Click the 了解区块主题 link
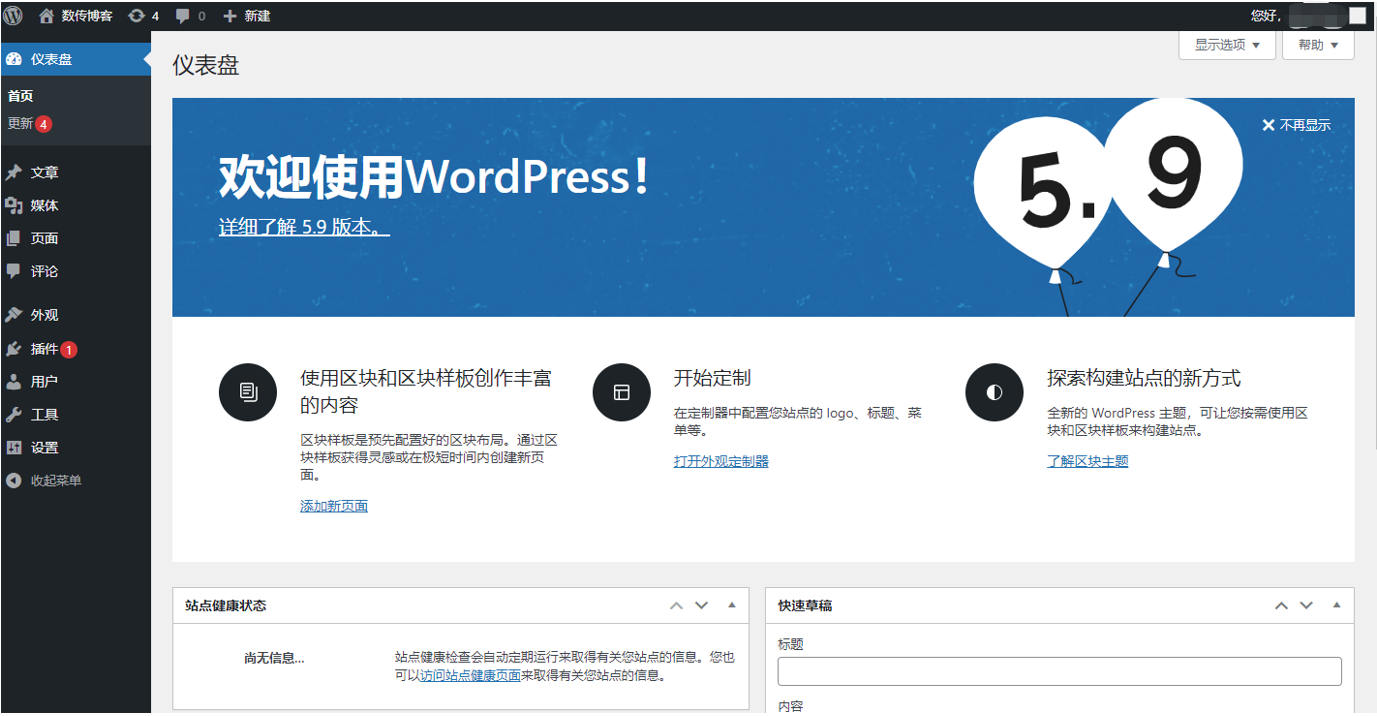The image size is (1377, 716). point(1087,461)
